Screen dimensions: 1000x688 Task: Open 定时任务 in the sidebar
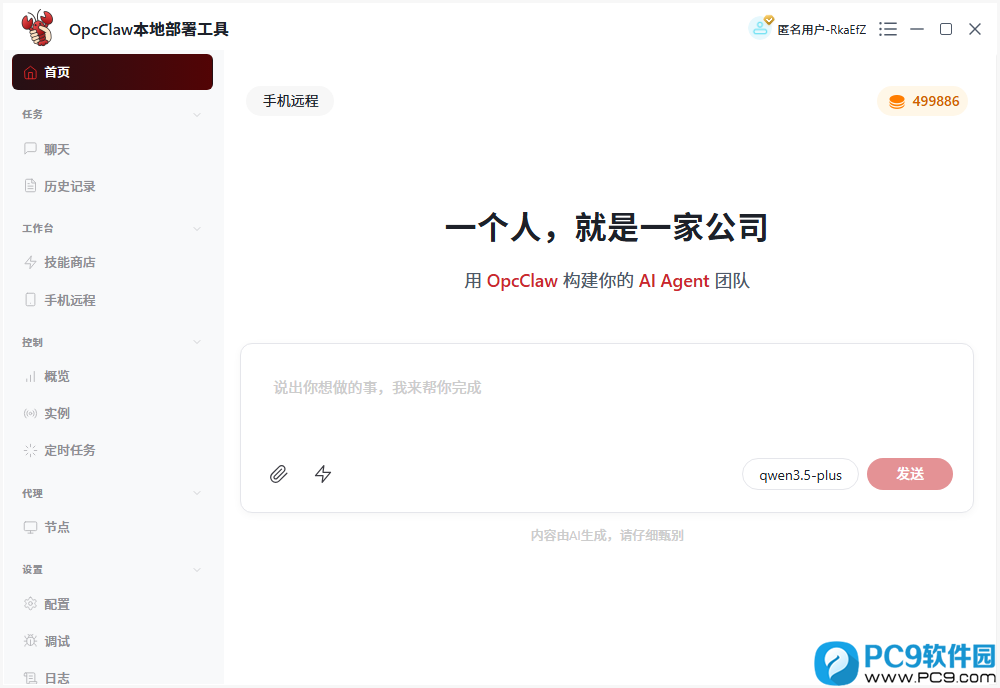[69, 450]
